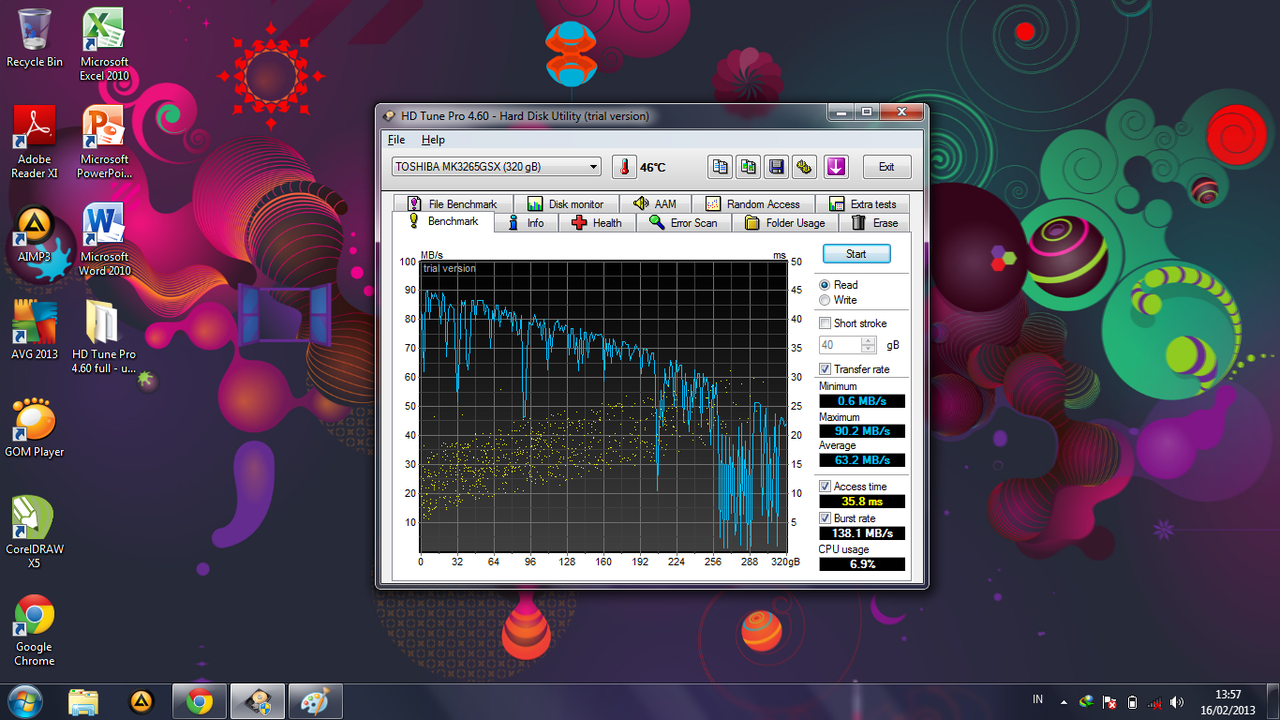The image size is (1280, 720).
Task: Click the Maximum 90.2 MB/s value
Action: [862, 431]
